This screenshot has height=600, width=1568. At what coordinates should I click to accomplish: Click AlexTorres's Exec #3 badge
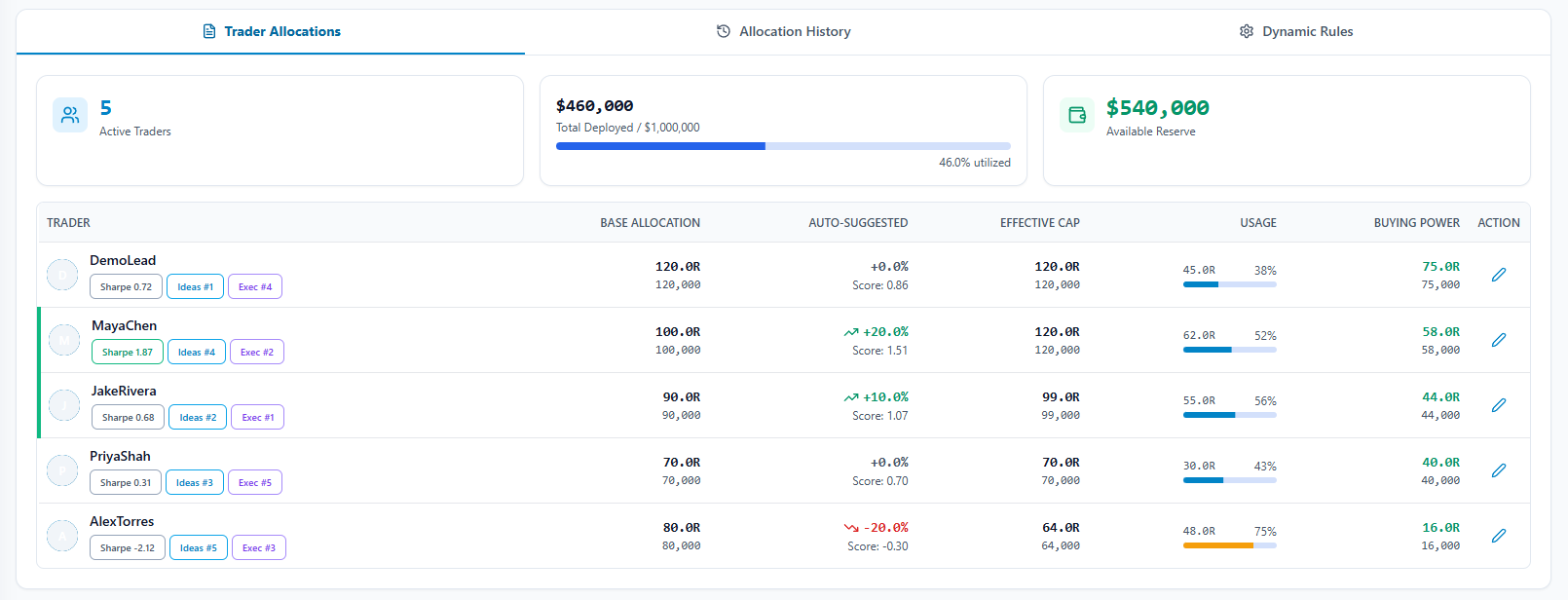pyautogui.click(x=259, y=548)
